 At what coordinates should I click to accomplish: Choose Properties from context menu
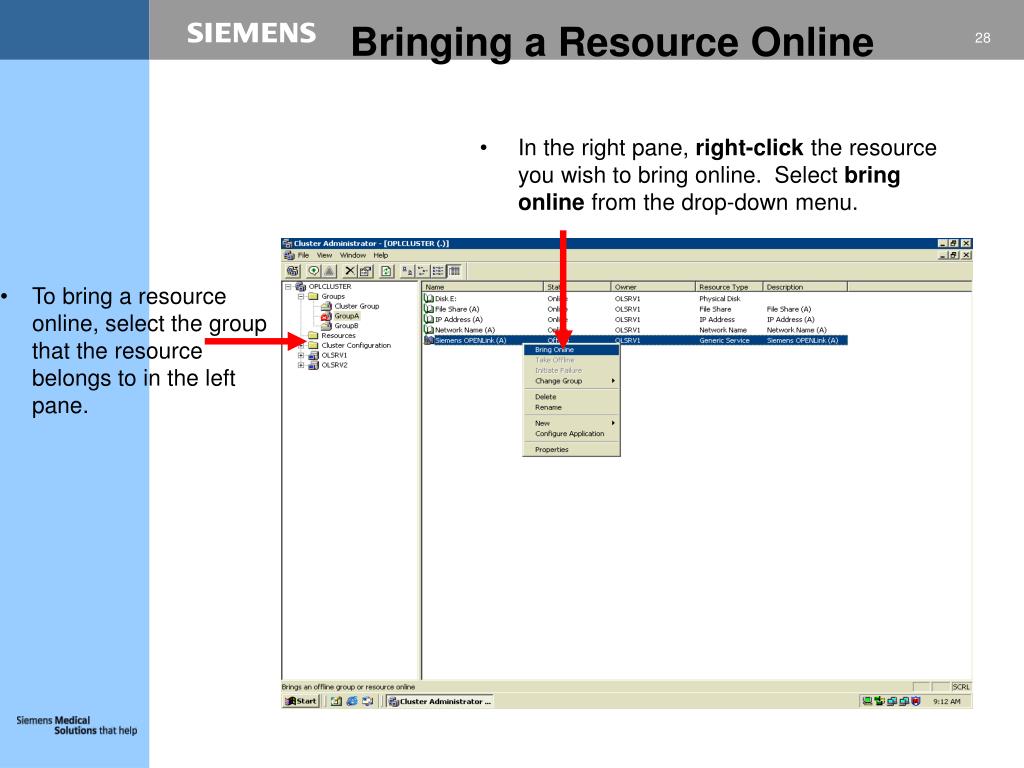tap(571, 450)
